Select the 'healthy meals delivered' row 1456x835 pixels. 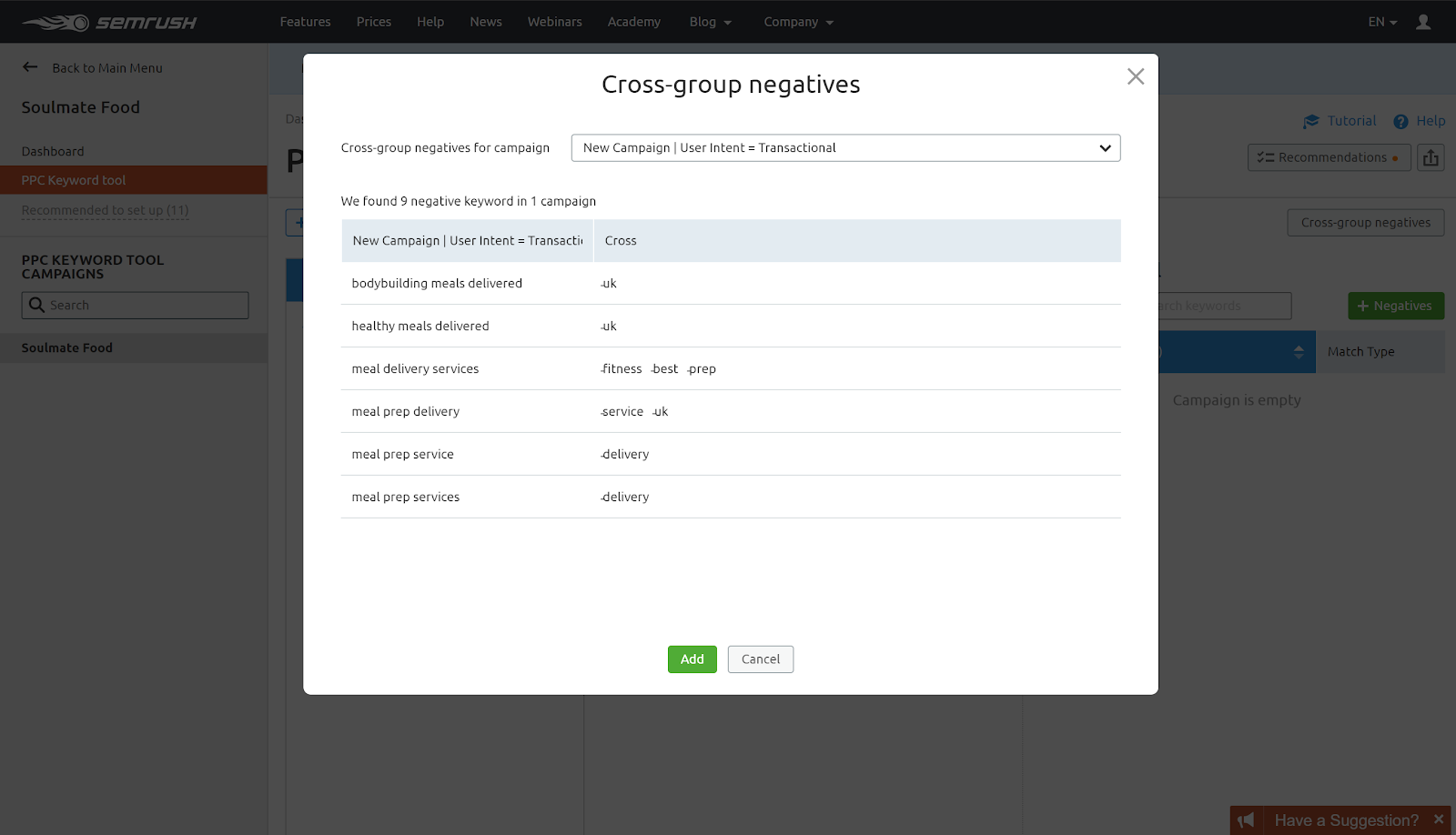click(731, 327)
